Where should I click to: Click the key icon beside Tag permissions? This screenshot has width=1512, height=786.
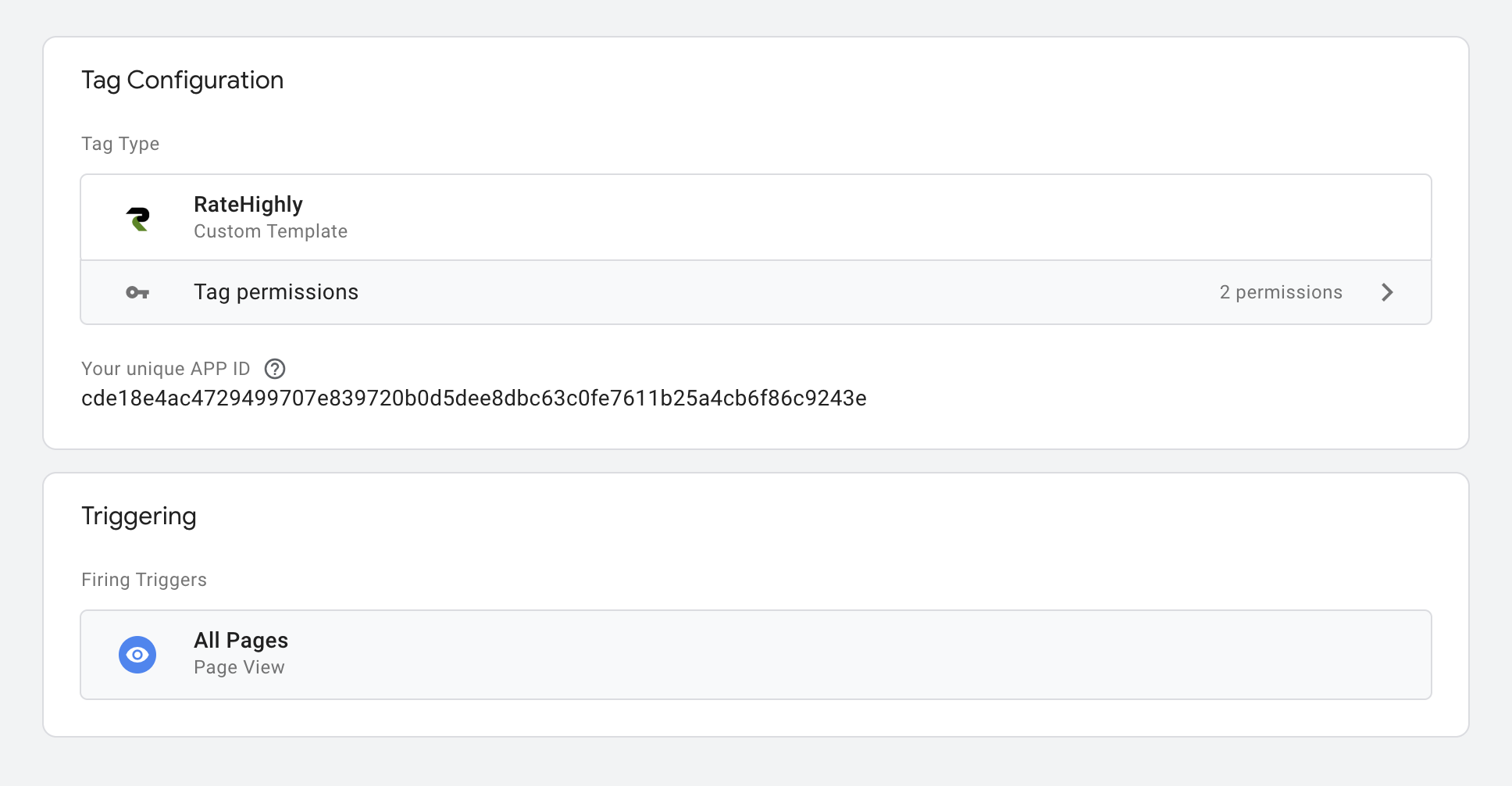coord(137,291)
